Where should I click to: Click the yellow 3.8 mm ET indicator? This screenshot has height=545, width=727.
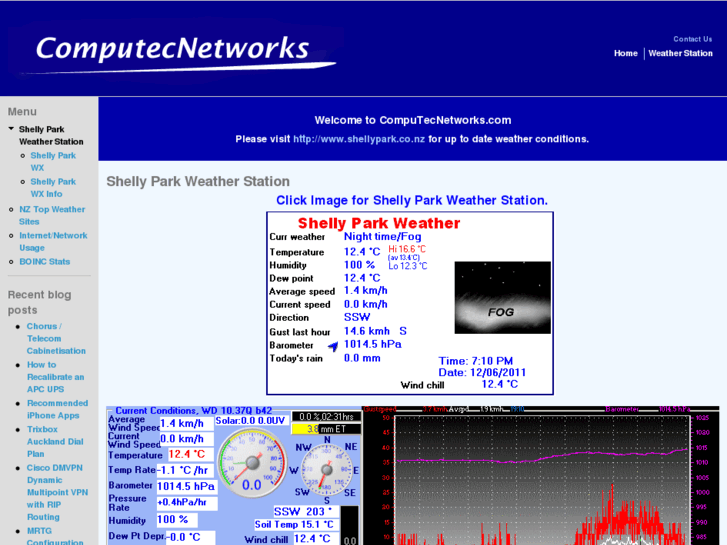[326, 429]
